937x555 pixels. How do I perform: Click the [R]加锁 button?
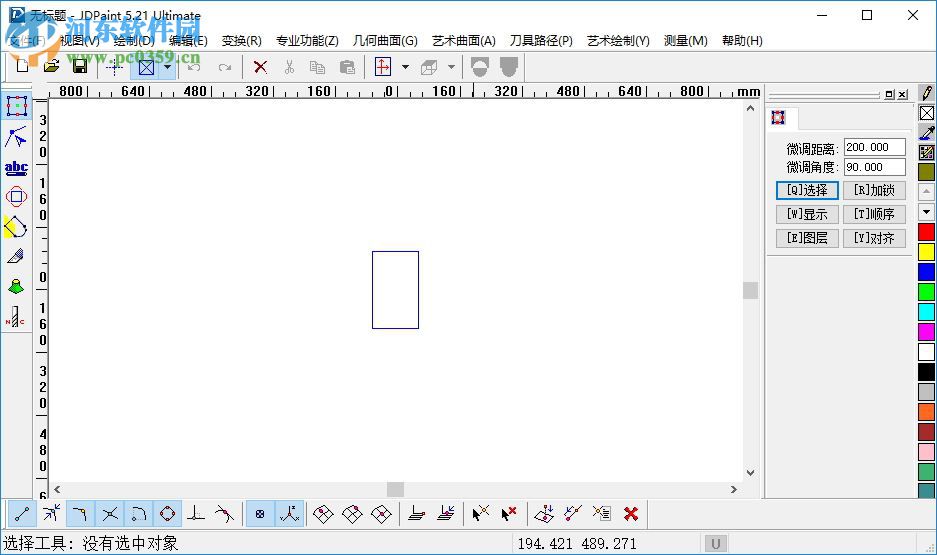tap(874, 191)
